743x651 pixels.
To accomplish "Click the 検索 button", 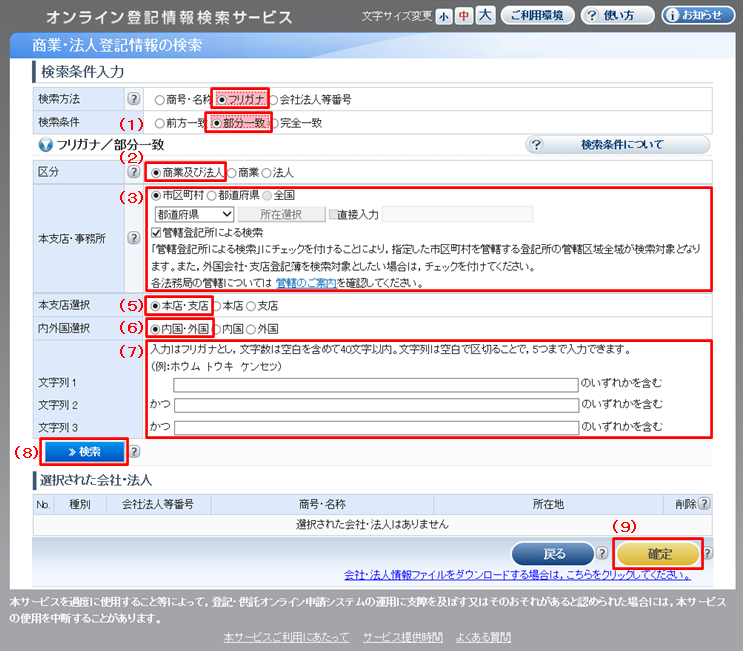I will pyautogui.click(x=84, y=451).
